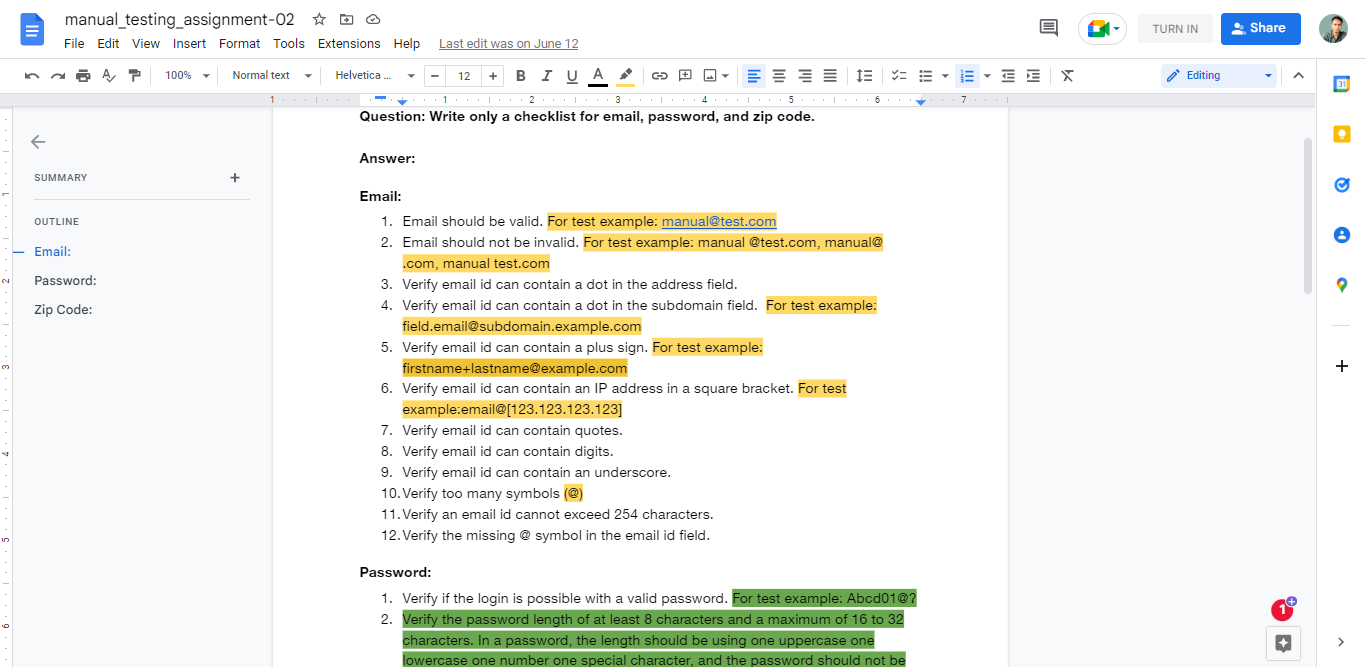The width and height of the screenshot is (1366, 667).
Task: Open the Tasks side panel icon
Action: click(x=1342, y=185)
